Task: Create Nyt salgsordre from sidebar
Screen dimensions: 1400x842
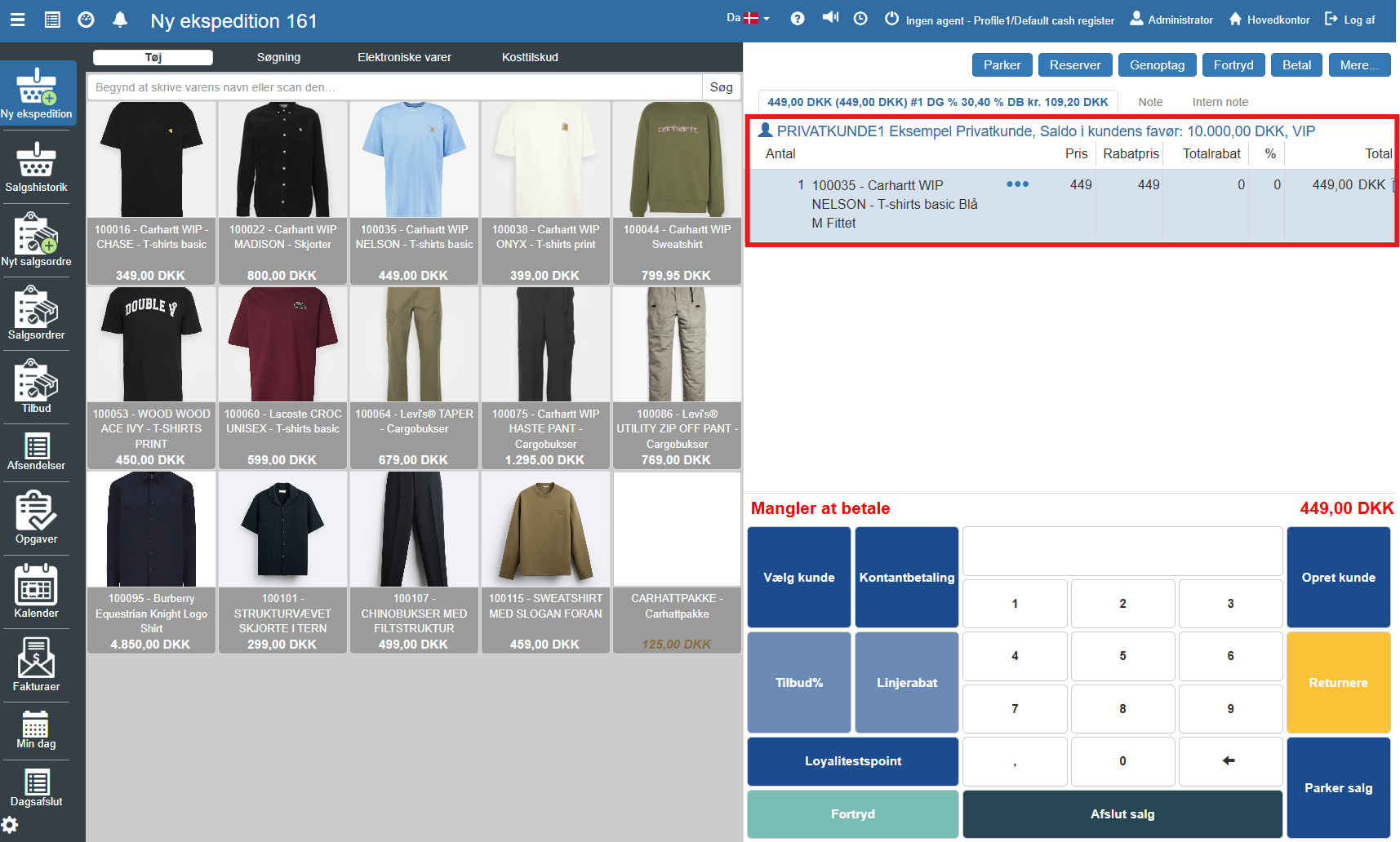Action: [37, 239]
